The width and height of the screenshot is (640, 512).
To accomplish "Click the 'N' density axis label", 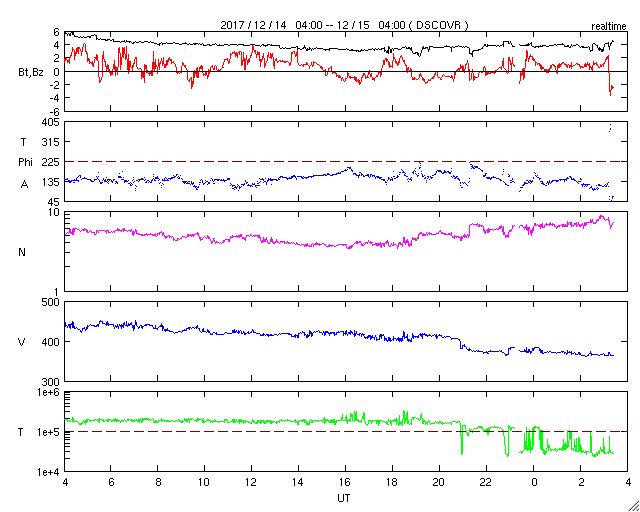I will coord(22,252).
